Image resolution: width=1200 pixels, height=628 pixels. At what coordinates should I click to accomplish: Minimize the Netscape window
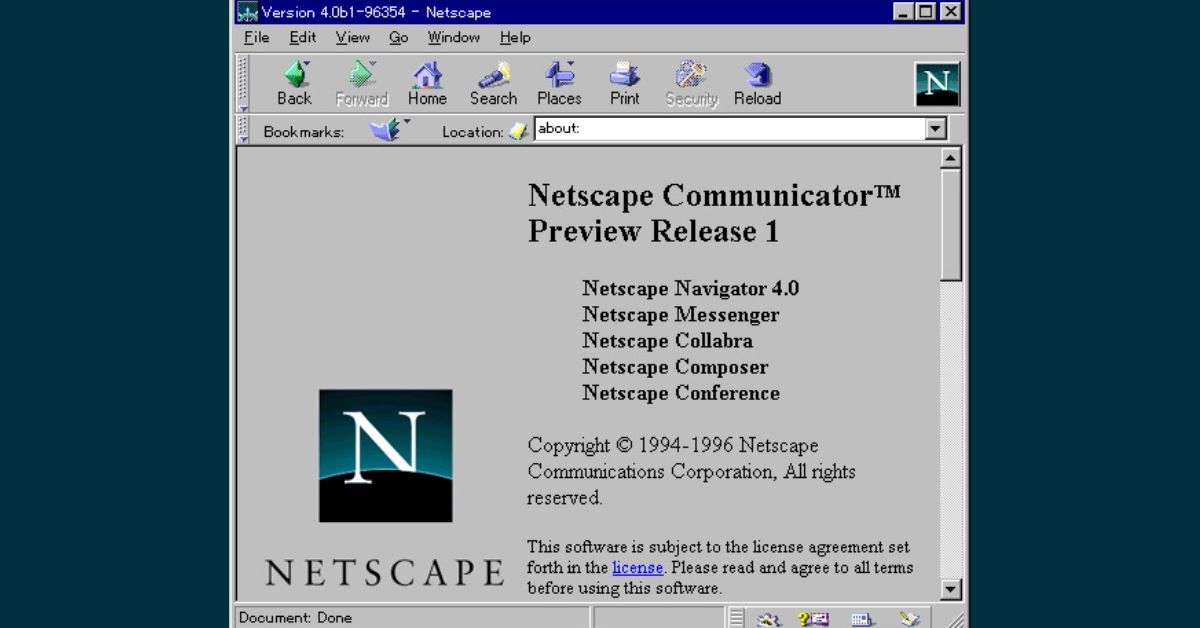(903, 12)
